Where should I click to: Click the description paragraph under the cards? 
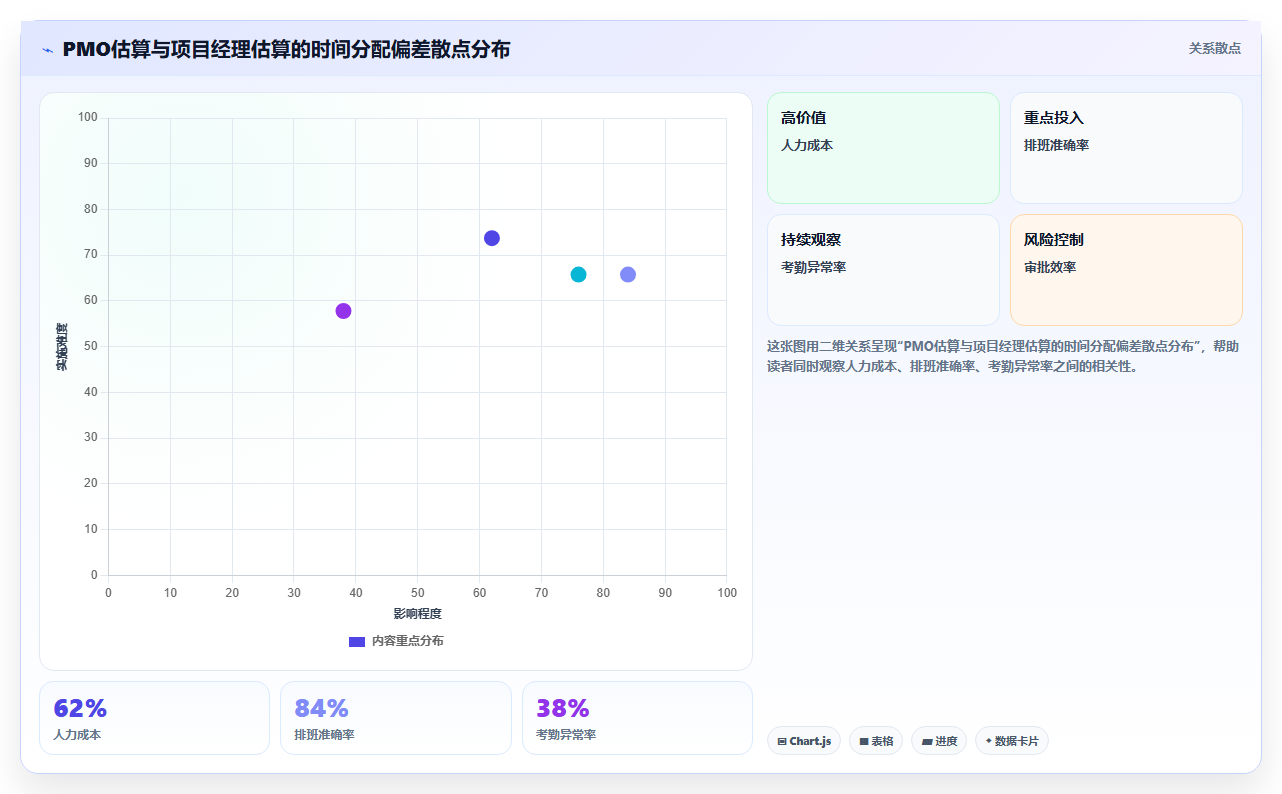[1004, 356]
